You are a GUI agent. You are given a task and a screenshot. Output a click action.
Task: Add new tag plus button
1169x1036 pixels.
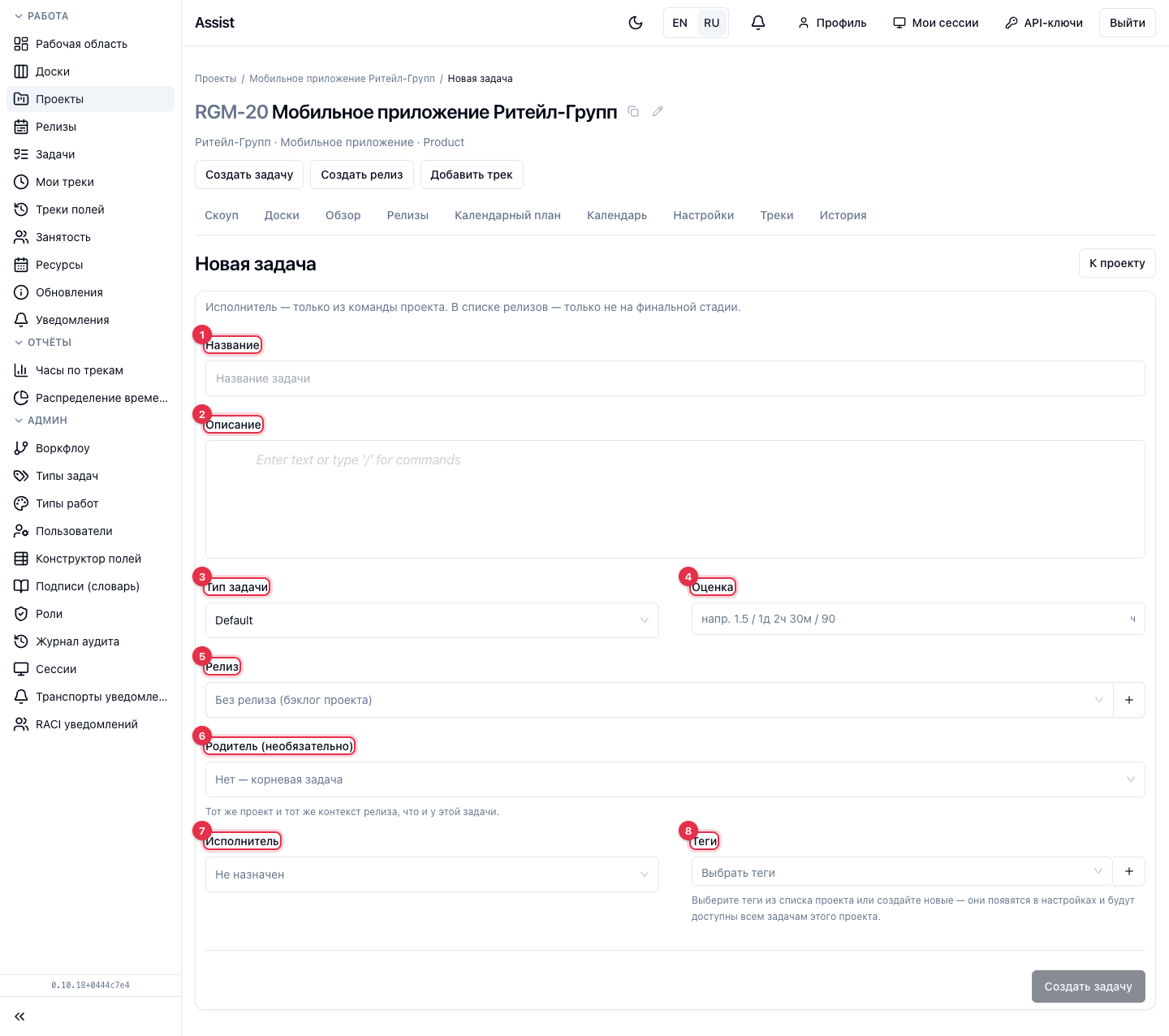[x=1129, y=871]
